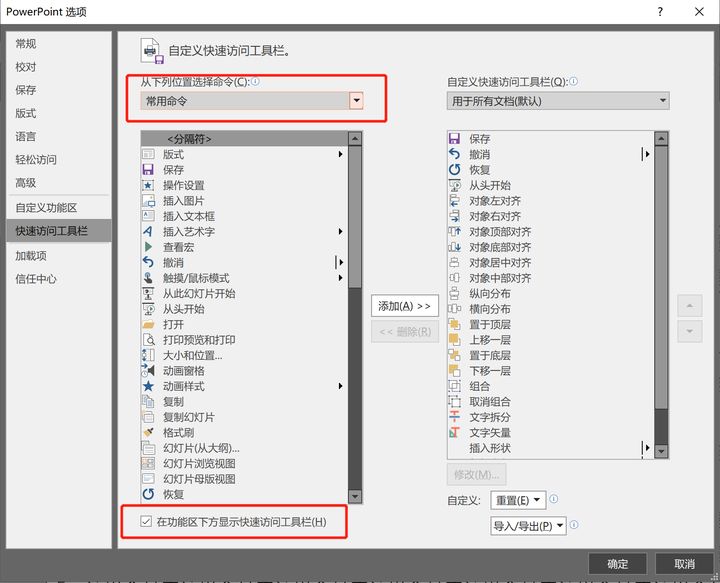This screenshot has height=583, width=720.
Task: Click the 添加(A) >> button
Action: [405, 306]
